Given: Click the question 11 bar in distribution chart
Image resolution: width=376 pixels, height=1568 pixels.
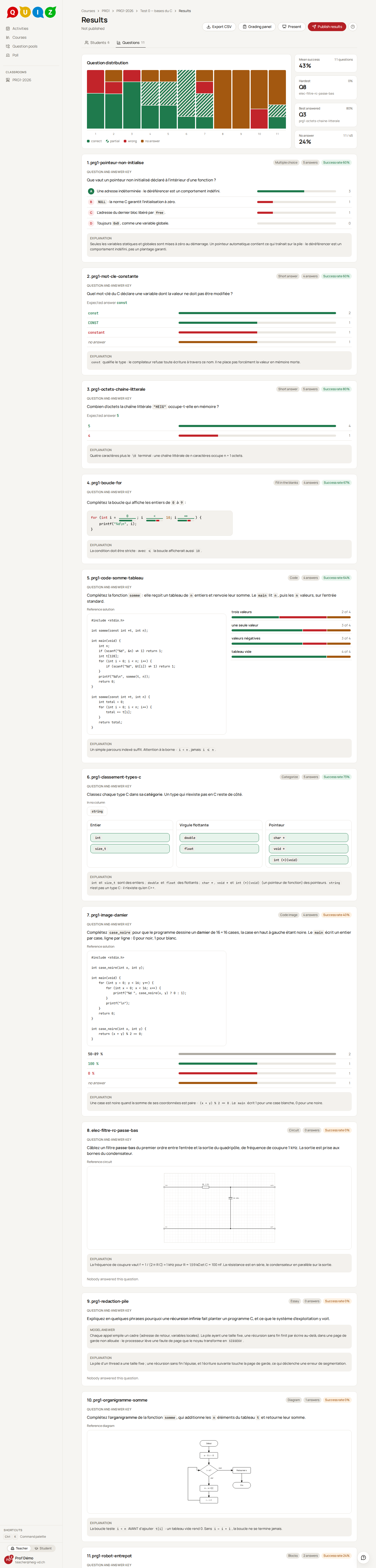Looking at the screenshot, I should 278,99.
